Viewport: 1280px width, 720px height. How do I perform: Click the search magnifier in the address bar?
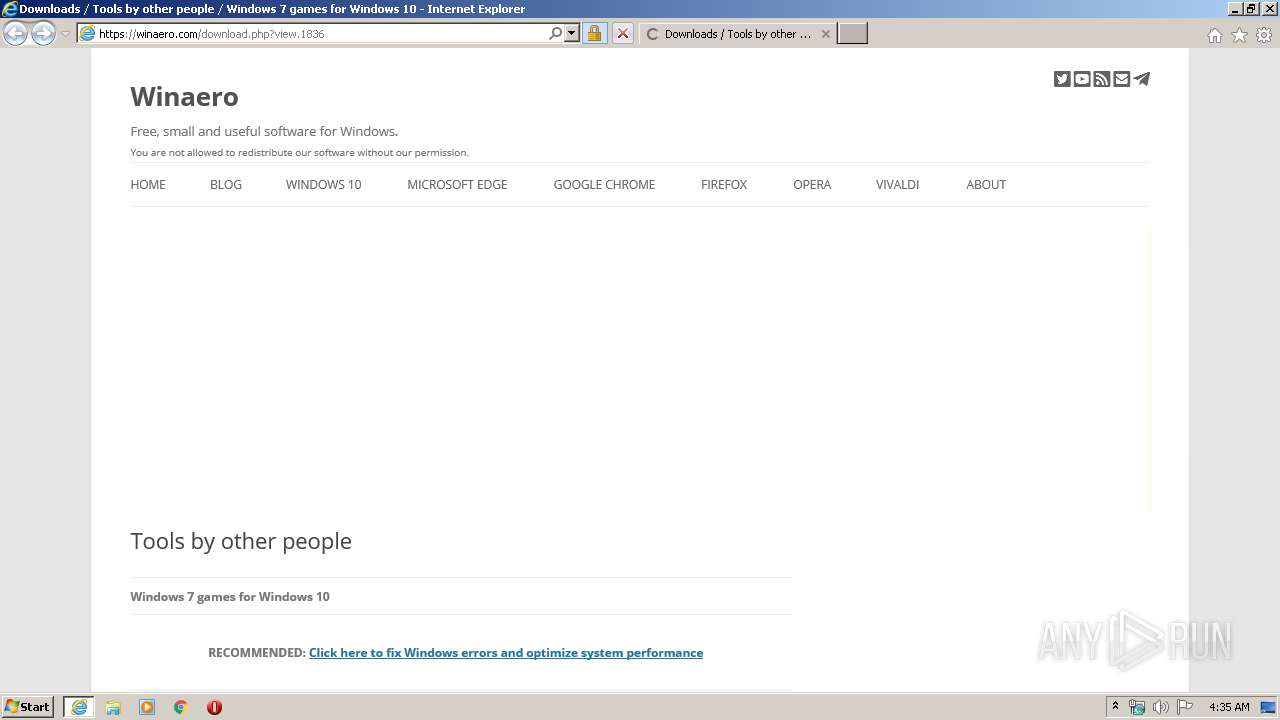pos(556,33)
